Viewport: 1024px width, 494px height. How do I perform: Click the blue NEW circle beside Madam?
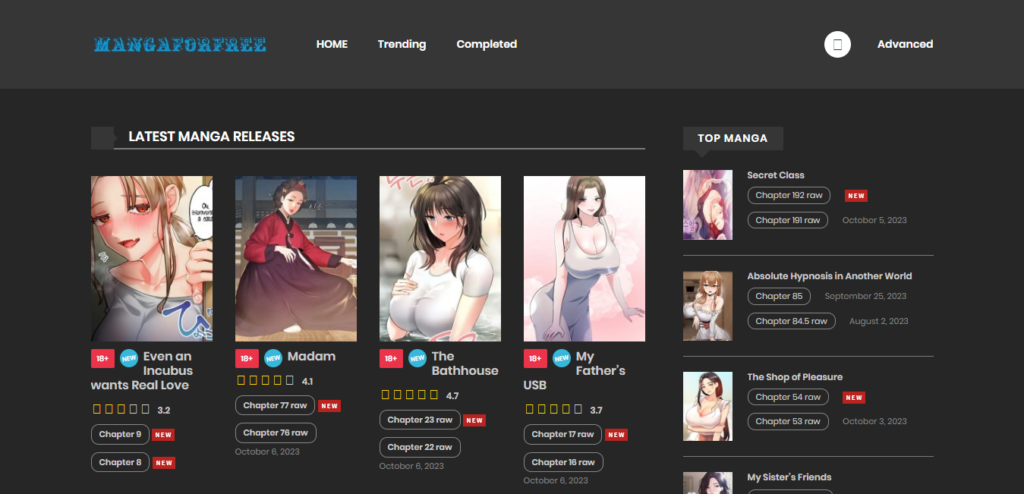coord(273,358)
